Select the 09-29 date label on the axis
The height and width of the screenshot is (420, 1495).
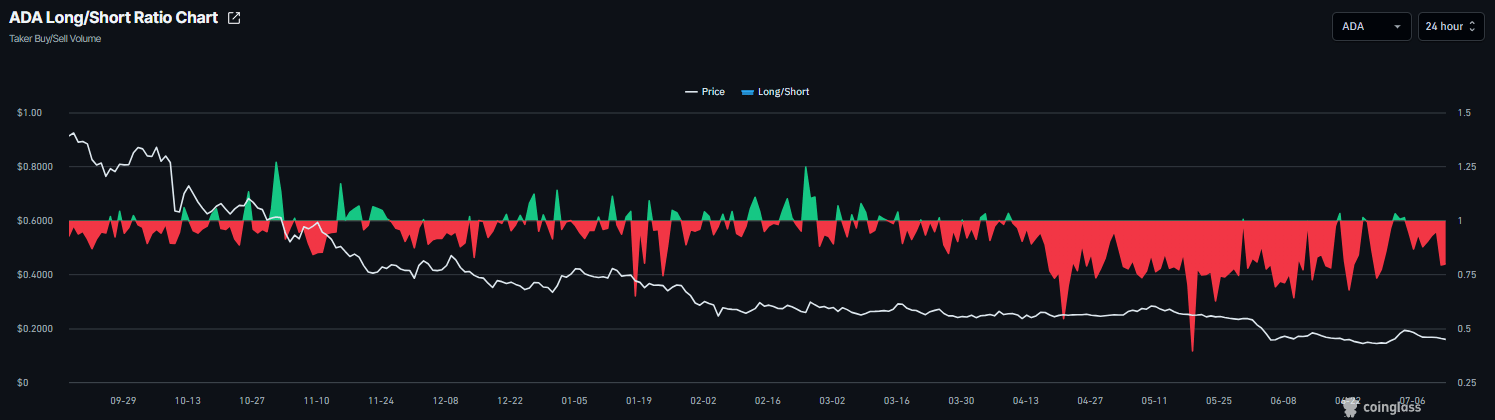pyautogui.click(x=123, y=400)
